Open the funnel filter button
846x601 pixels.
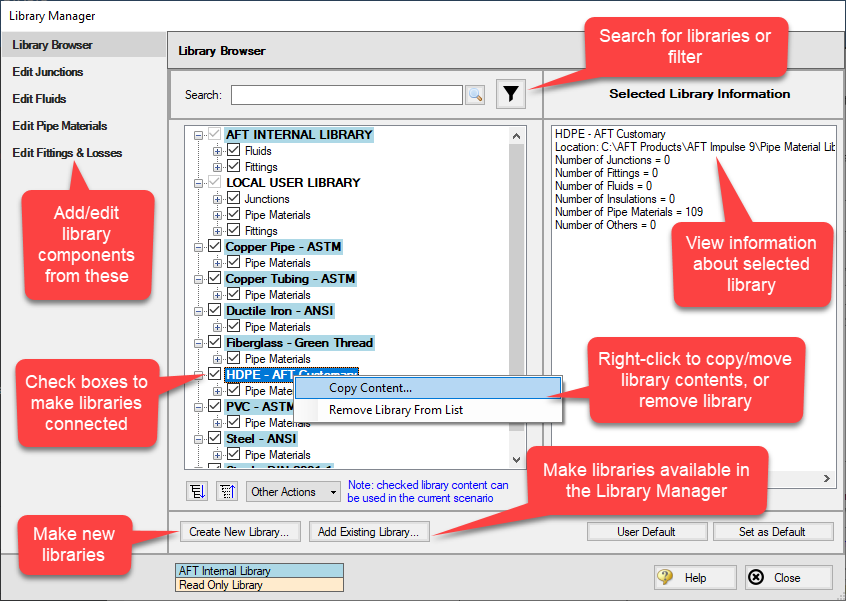click(x=511, y=94)
